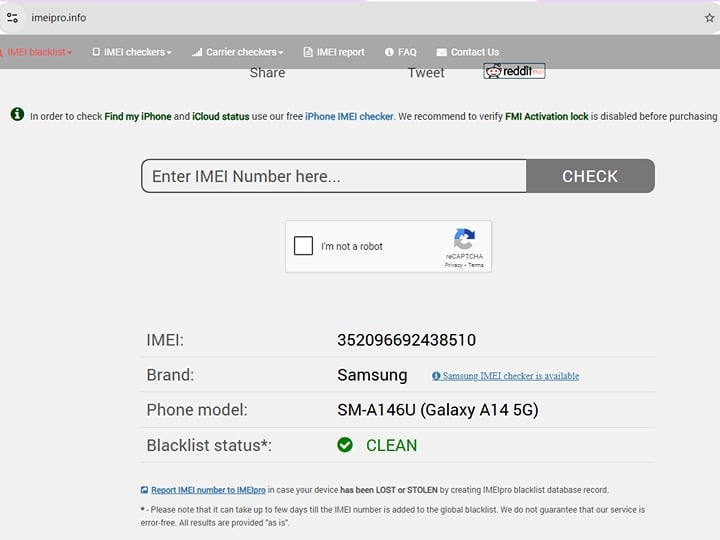Image resolution: width=720 pixels, height=540 pixels.
Task: Click info icon beside Samsung IMEI checker link
Action: [x=436, y=376]
